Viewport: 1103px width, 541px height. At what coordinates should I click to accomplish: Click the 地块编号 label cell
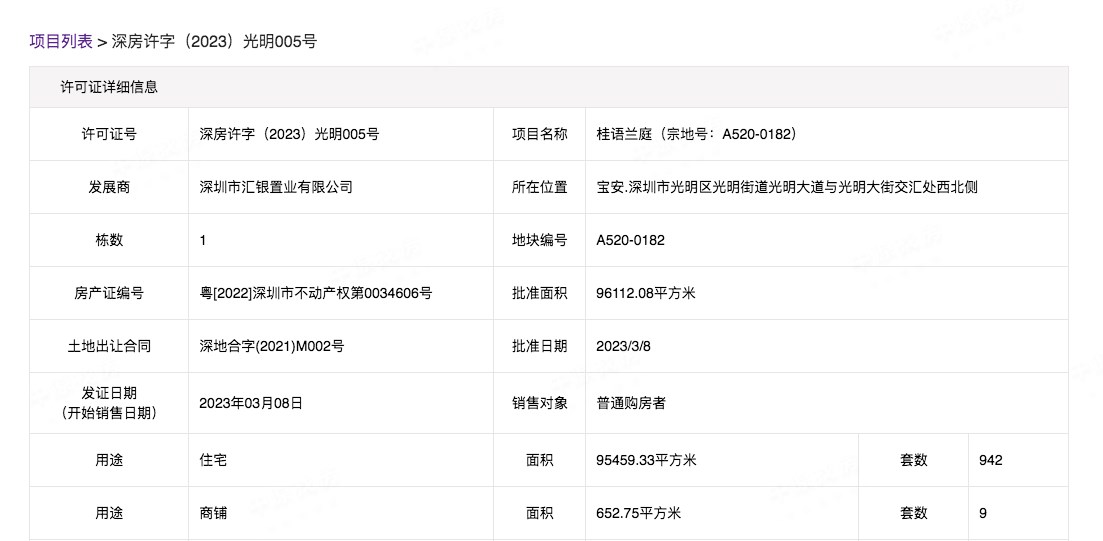pos(540,240)
